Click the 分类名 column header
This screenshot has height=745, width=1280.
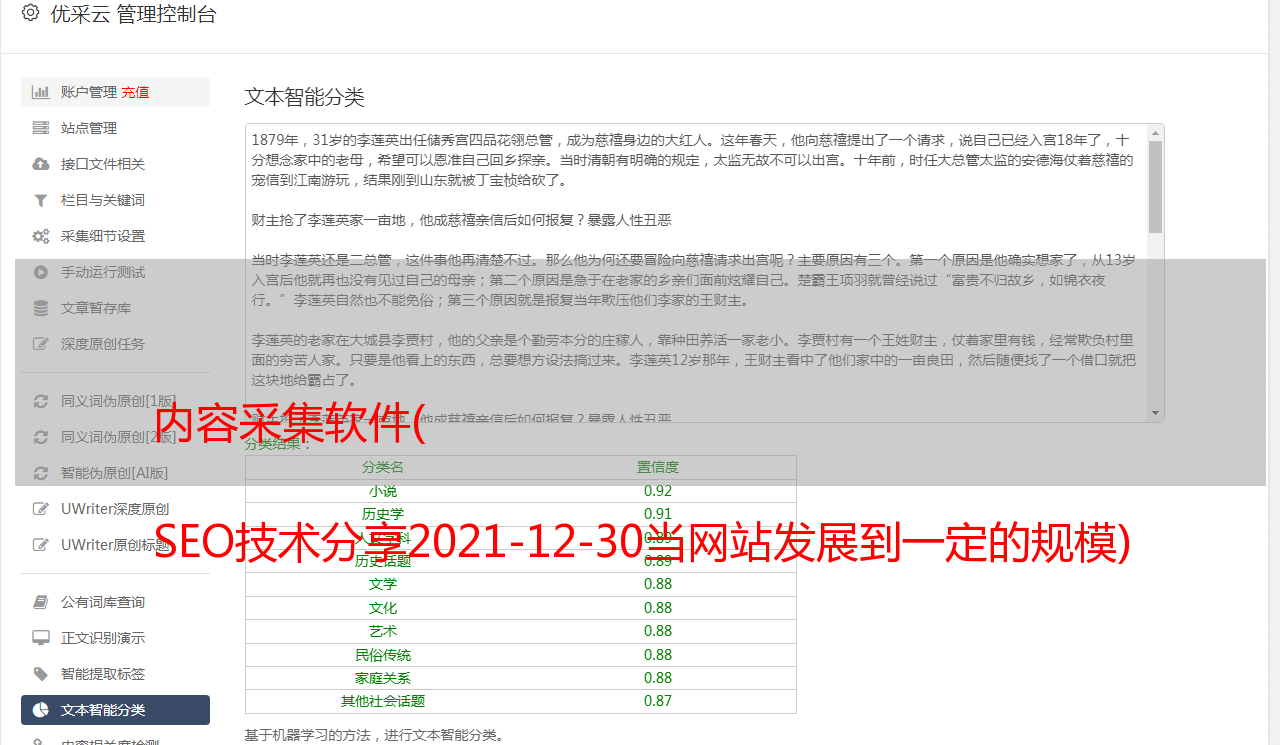pyautogui.click(x=383, y=467)
